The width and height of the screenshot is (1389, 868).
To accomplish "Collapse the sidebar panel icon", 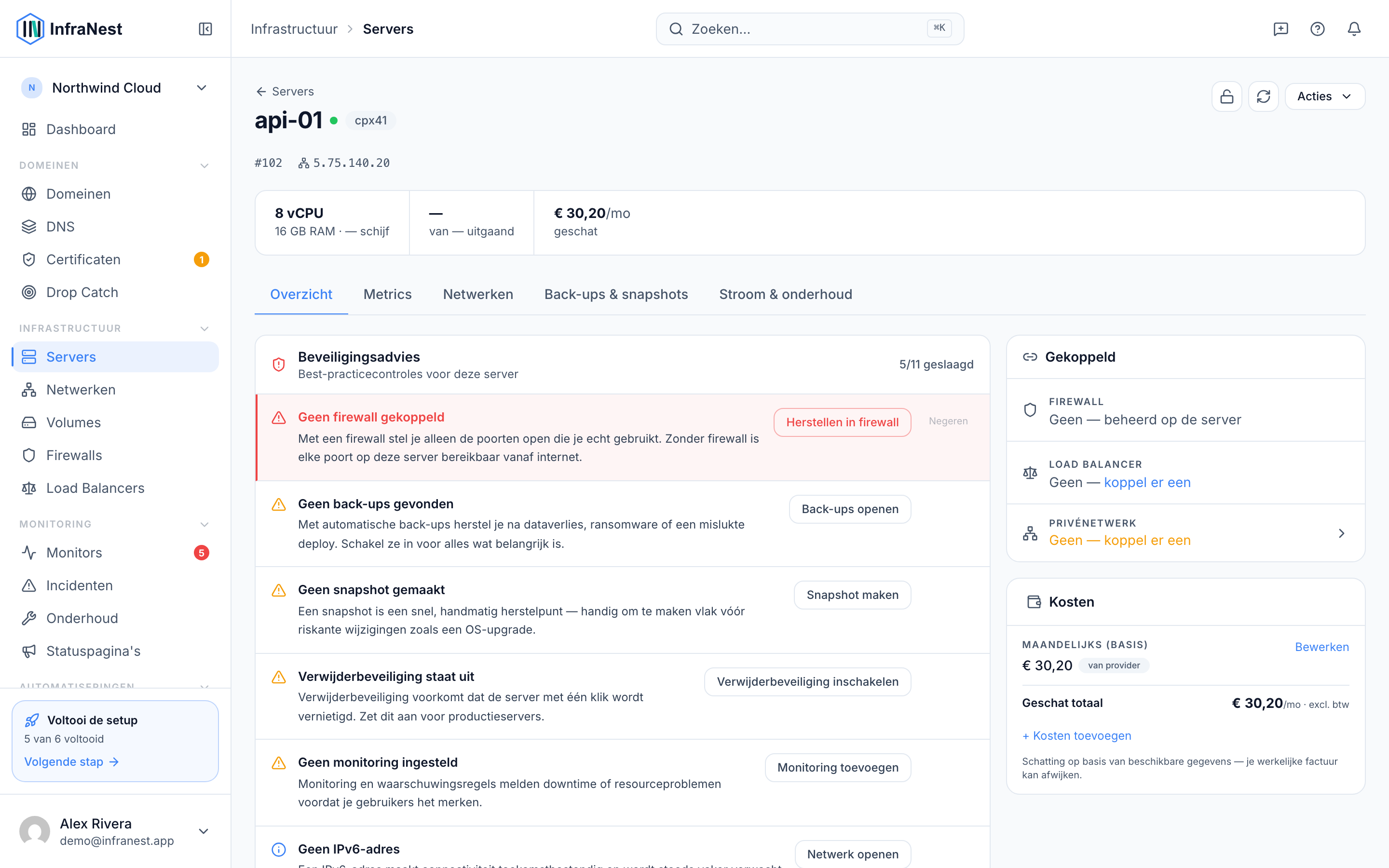I will [205, 29].
